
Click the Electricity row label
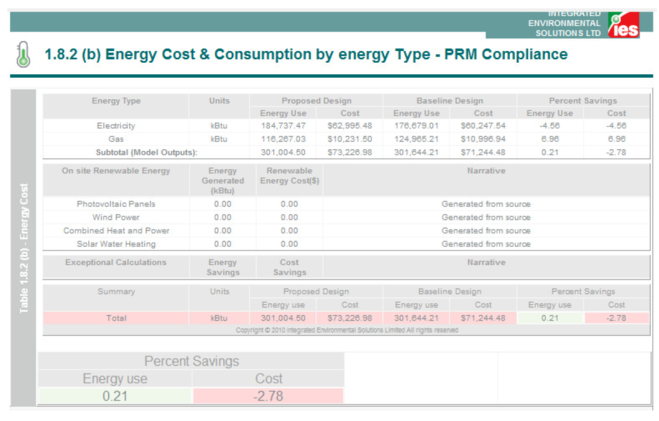coord(116,126)
